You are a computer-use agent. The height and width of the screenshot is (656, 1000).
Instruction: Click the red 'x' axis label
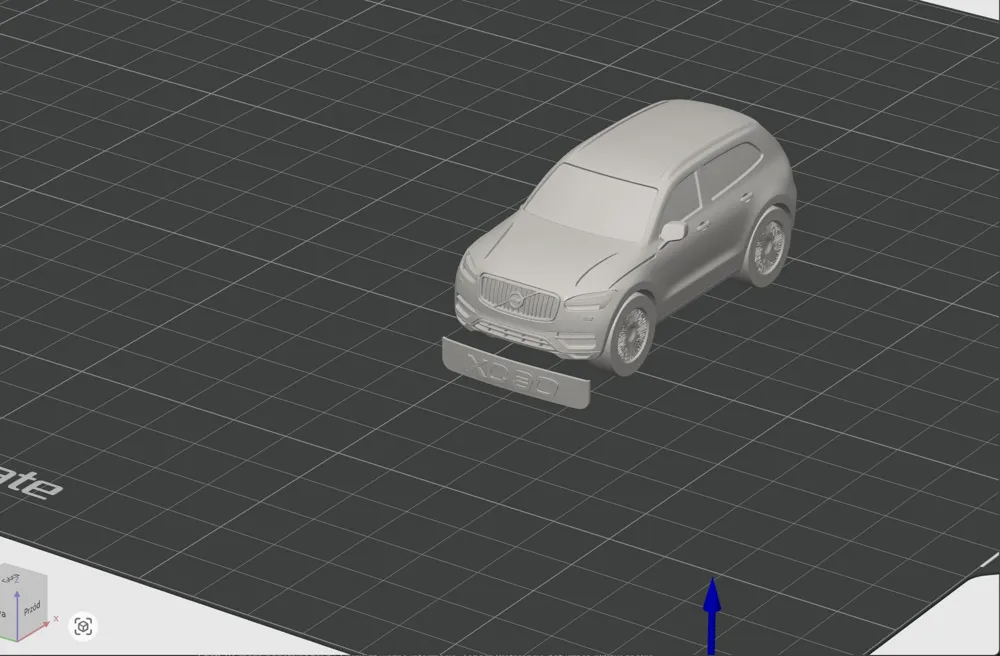pos(55,619)
